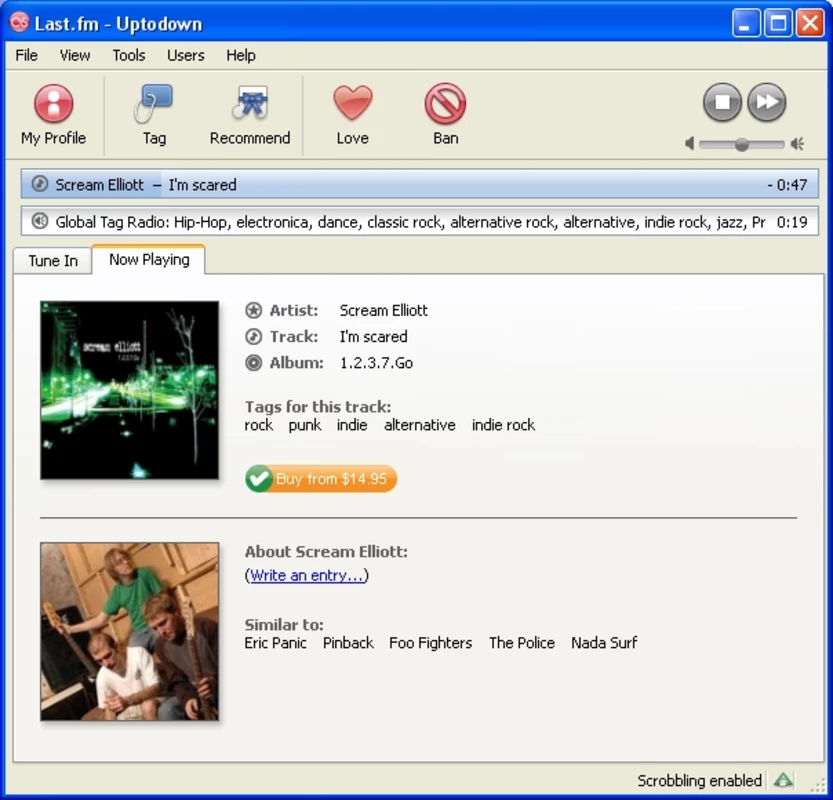Click the rock tag

coord(259,425)
